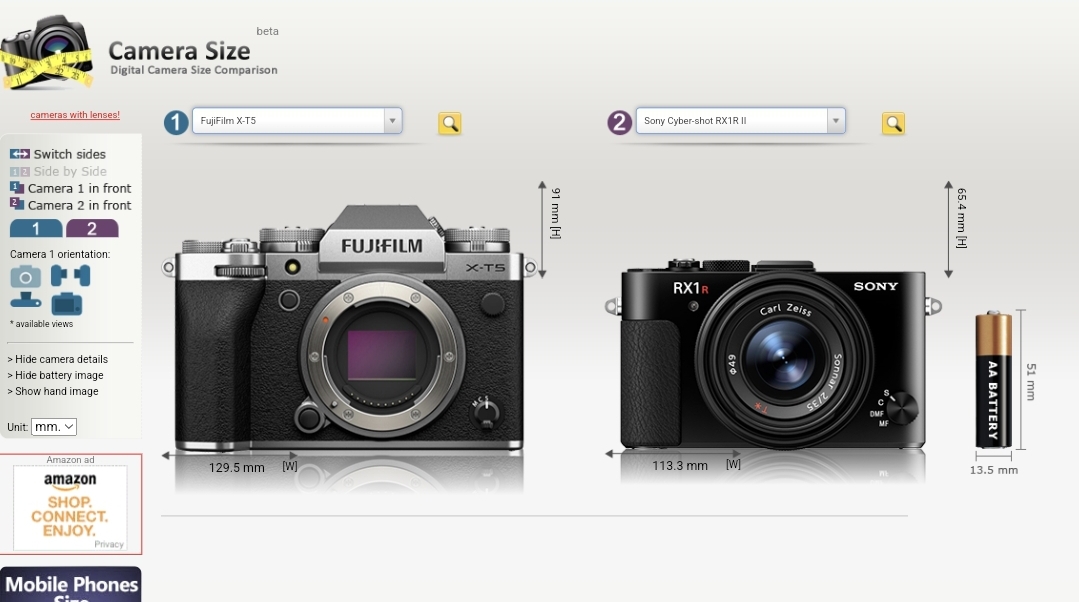Screen dimensions: 1079x602
Task: Show hand image
Action: pos(53,391)
